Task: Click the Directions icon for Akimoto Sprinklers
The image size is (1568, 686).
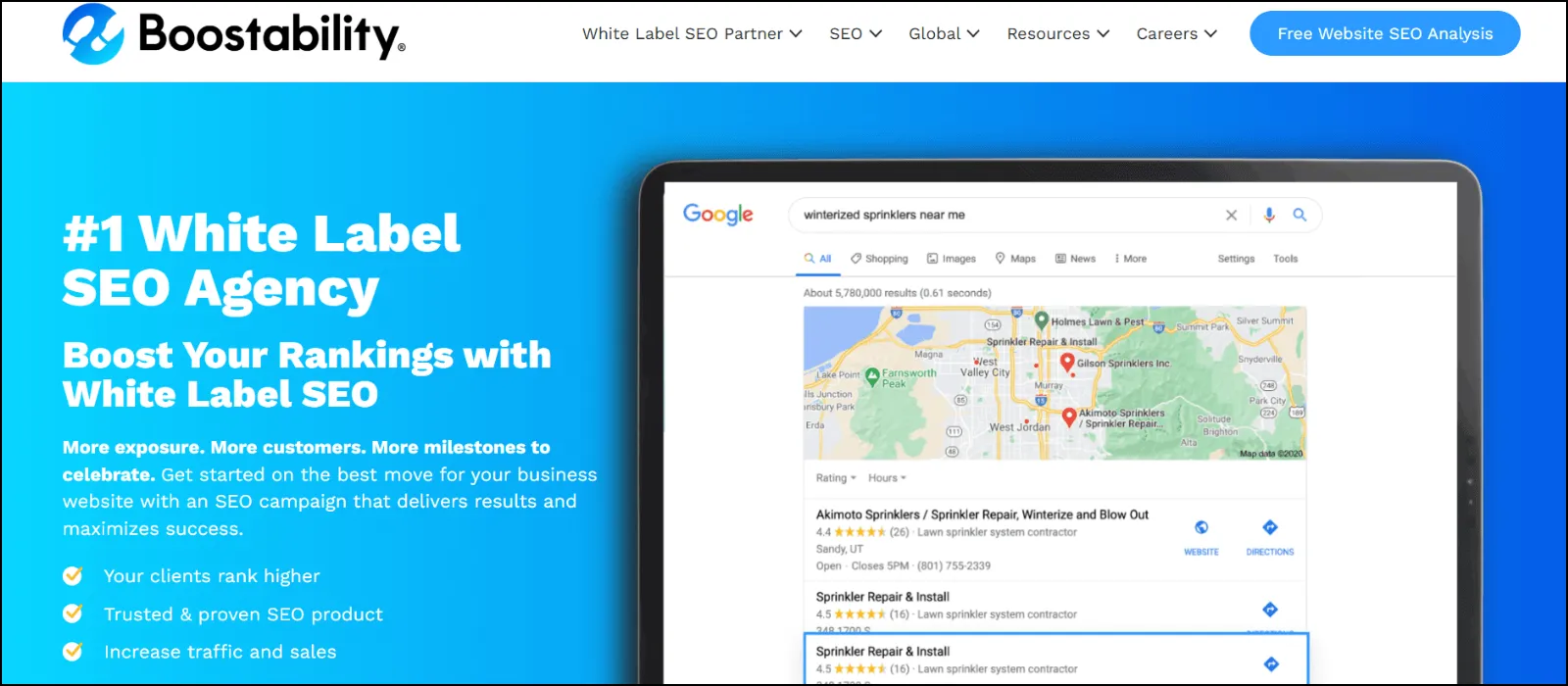Action: (1270, 528)
